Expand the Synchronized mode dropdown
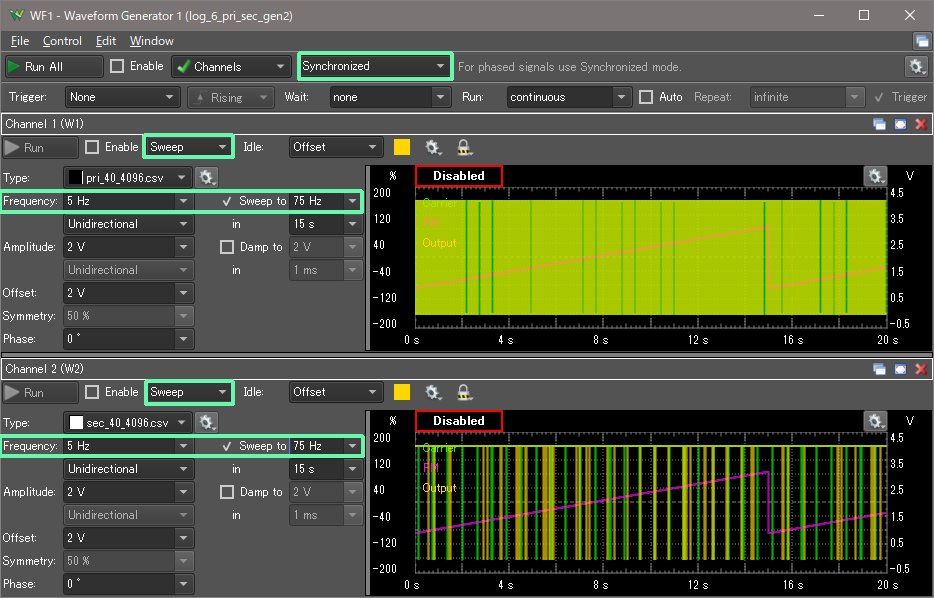The height and width of the screenshot is (598, 934). tap(375, 66)
